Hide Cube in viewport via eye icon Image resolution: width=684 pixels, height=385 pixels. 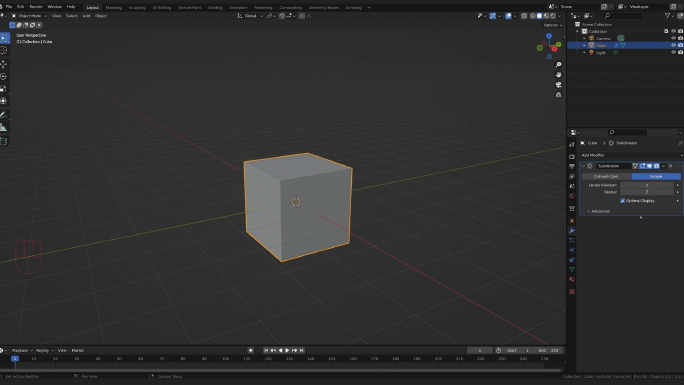click(x=674, y=45)
